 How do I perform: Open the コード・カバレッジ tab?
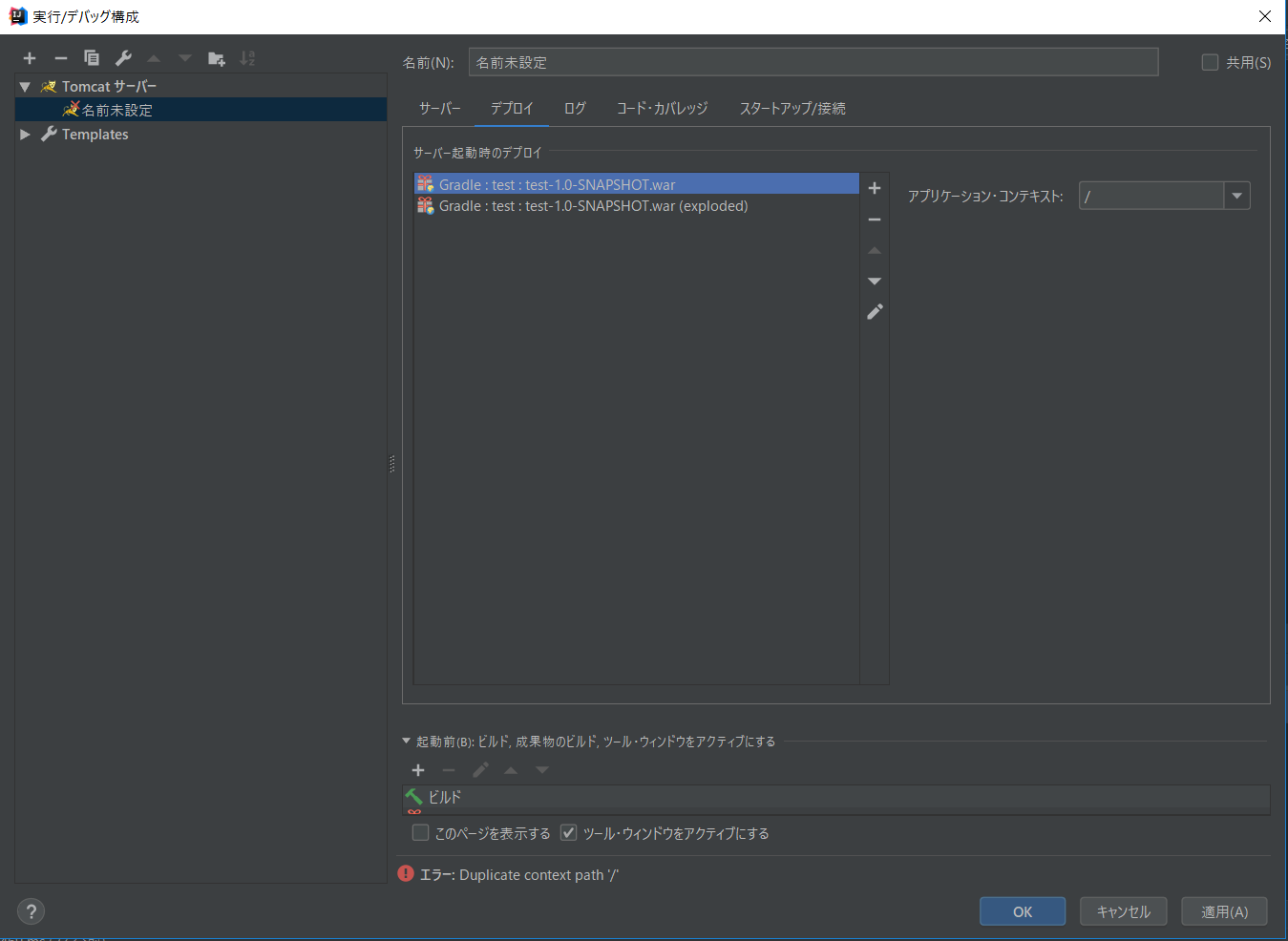(663, 108)
